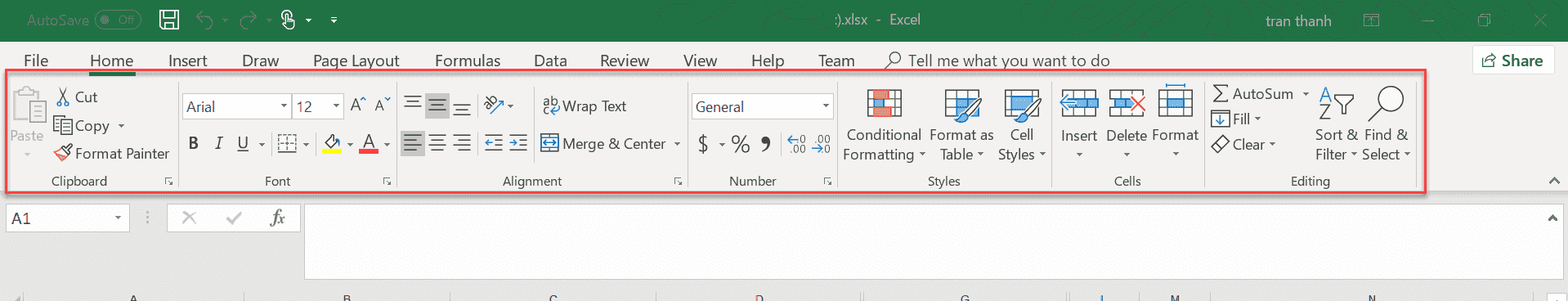1568x301 pixels.
Task: Switch to the View tab
Action: tap(700, 61)
